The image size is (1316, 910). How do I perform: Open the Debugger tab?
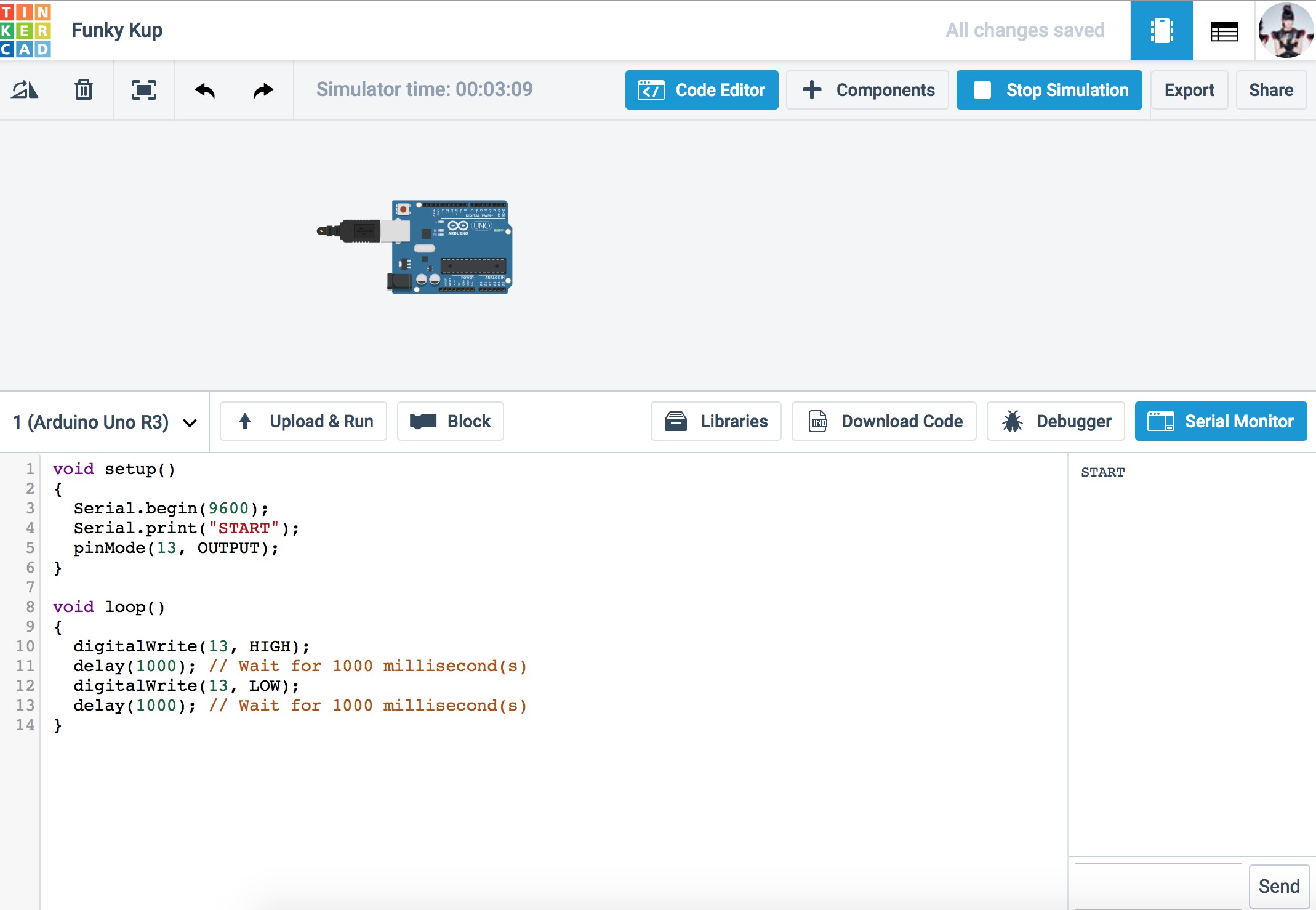coord(1055,421)
